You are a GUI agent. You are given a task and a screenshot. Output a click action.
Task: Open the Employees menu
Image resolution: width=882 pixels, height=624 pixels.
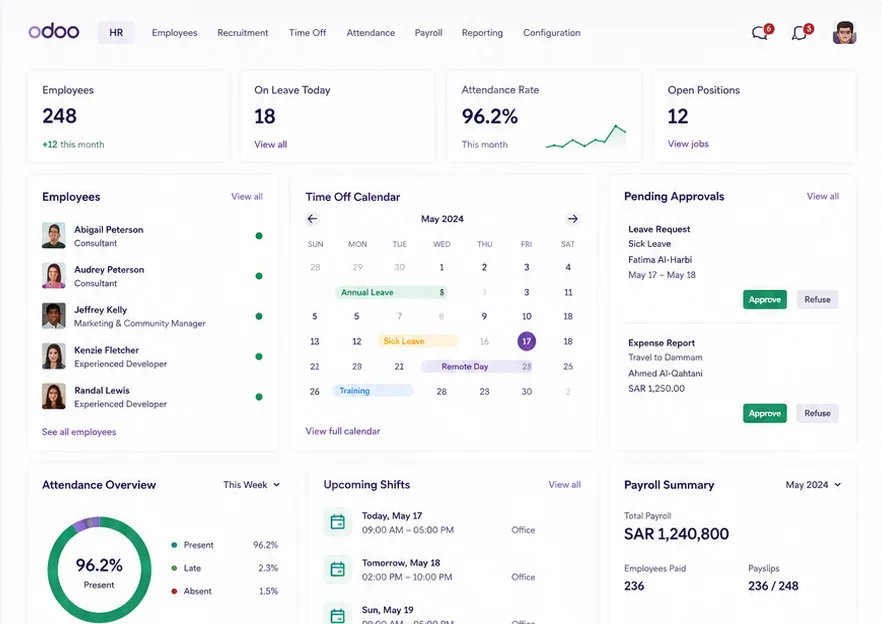[x=174, y=33]
